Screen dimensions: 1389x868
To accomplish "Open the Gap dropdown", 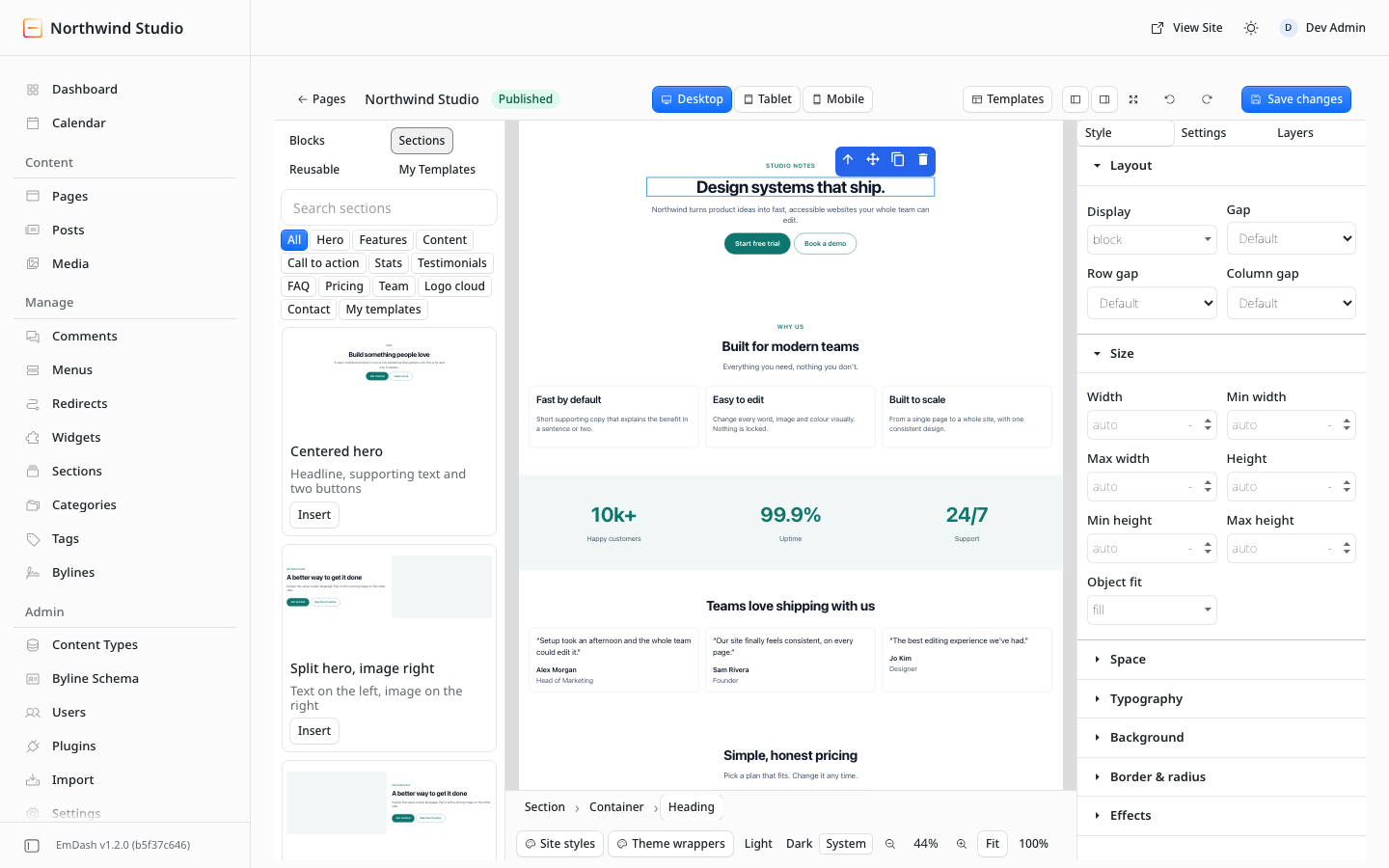I will coord(1292,238).
